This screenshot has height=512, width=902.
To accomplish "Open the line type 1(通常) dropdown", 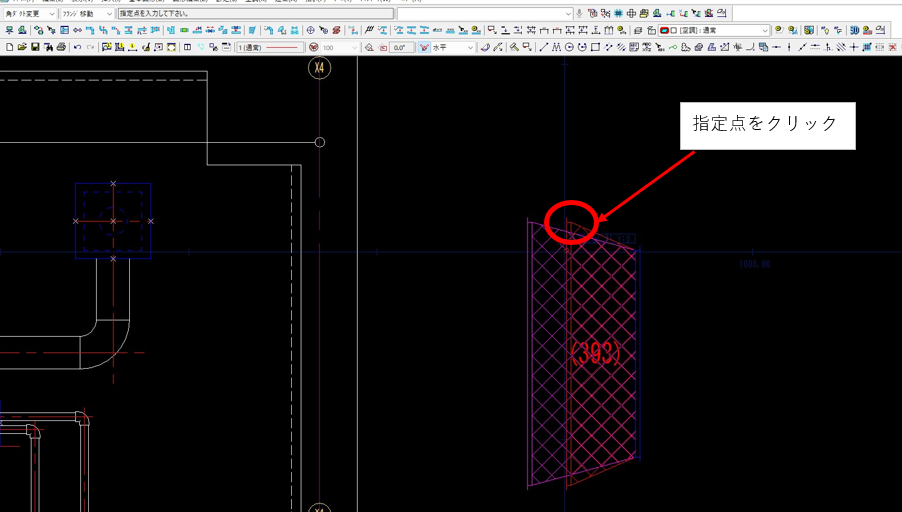I will coord(270,47).
